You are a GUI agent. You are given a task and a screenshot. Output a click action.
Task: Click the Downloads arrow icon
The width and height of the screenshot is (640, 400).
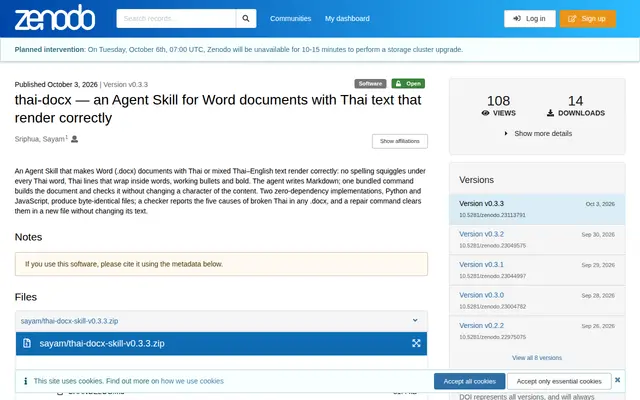click(x=550, y=113)
